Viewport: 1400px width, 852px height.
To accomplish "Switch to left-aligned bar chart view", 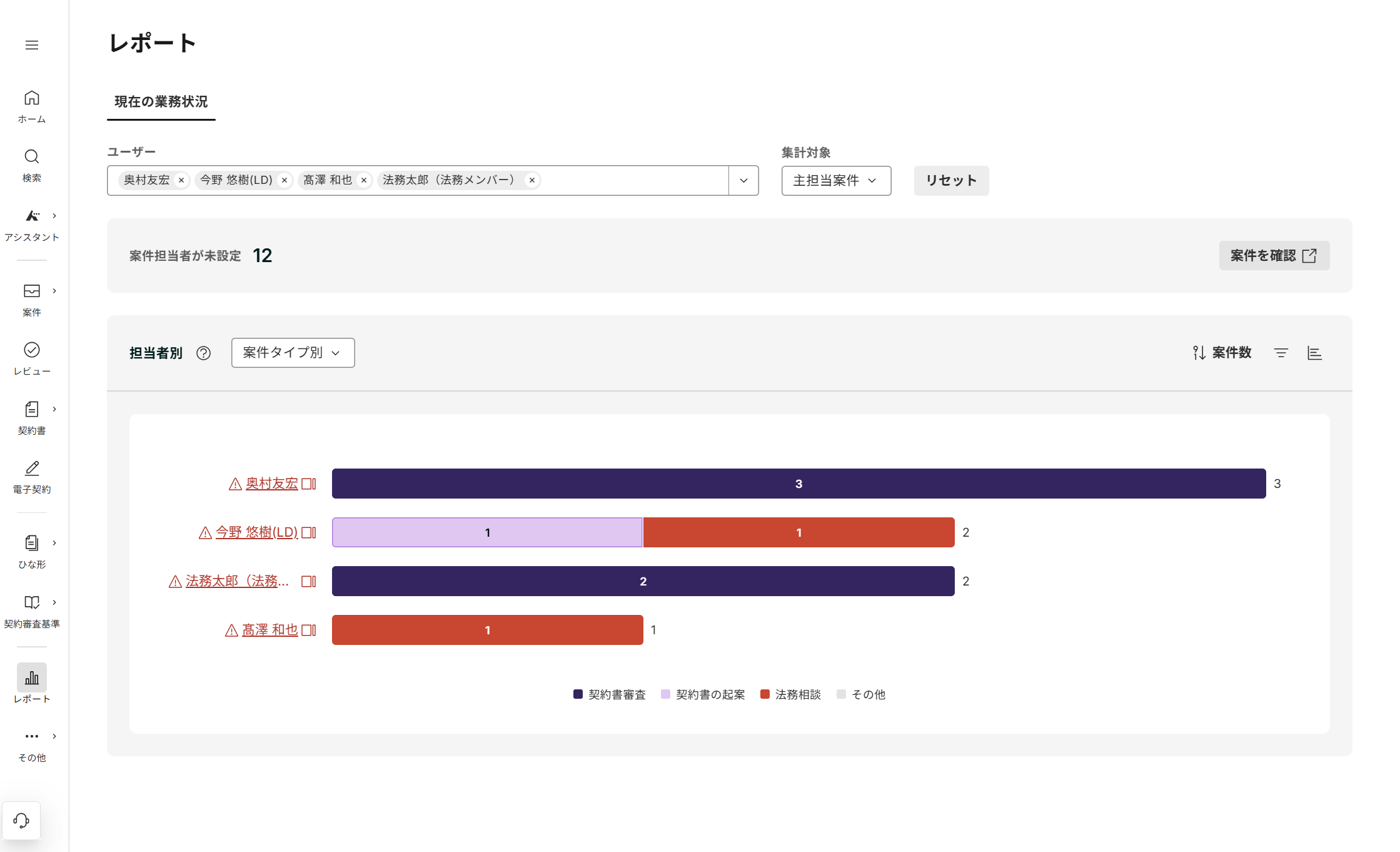I will (1314, 353).
